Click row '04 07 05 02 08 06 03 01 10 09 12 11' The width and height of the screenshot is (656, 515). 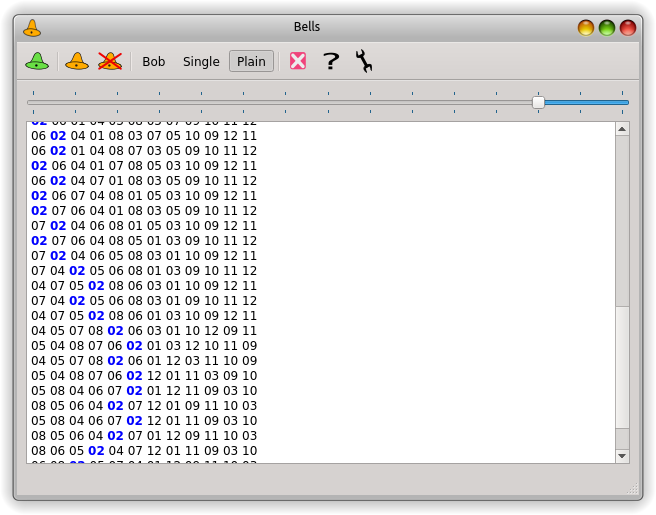point(144,286)
